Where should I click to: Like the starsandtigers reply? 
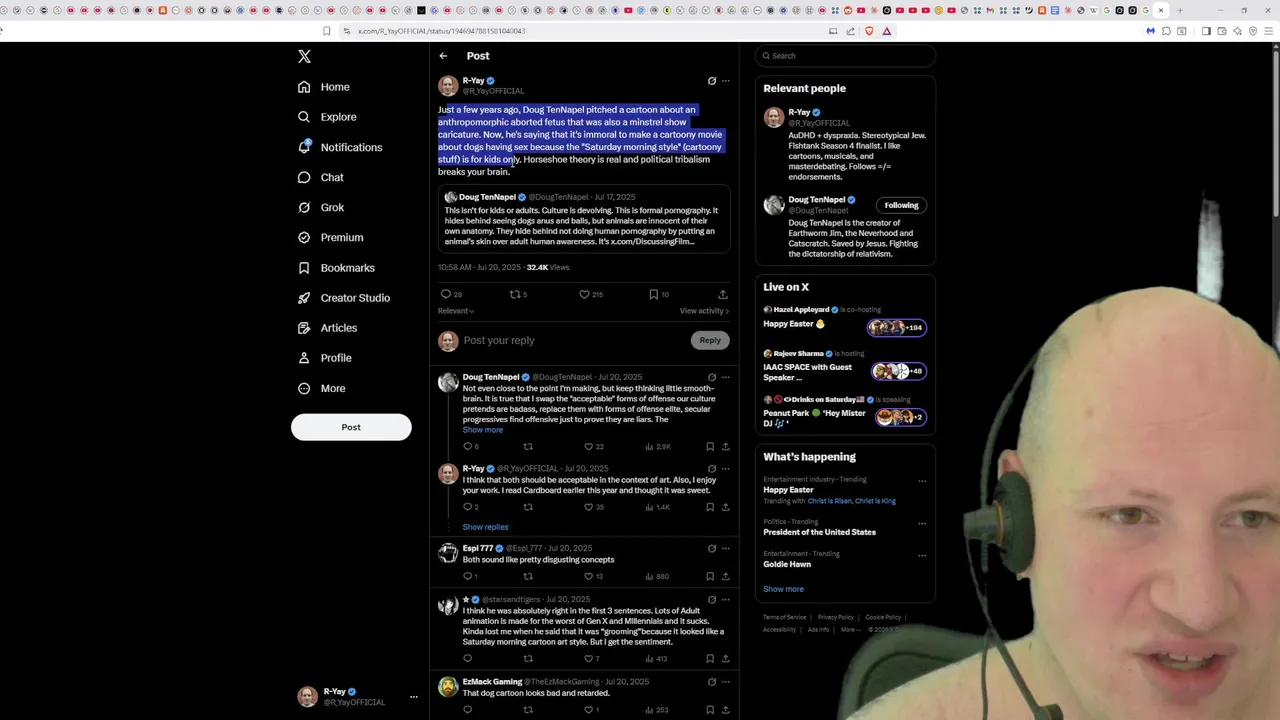click(x=588, y=659)
